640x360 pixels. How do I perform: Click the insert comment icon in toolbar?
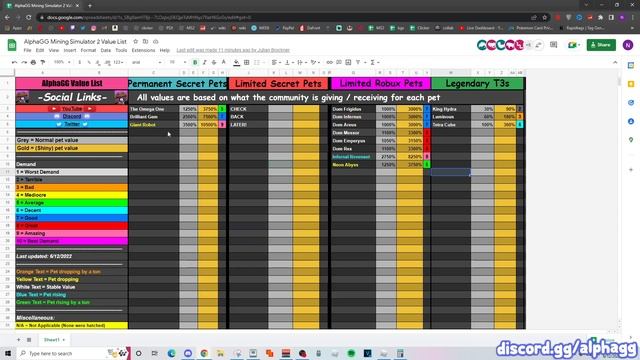[339, 62]
